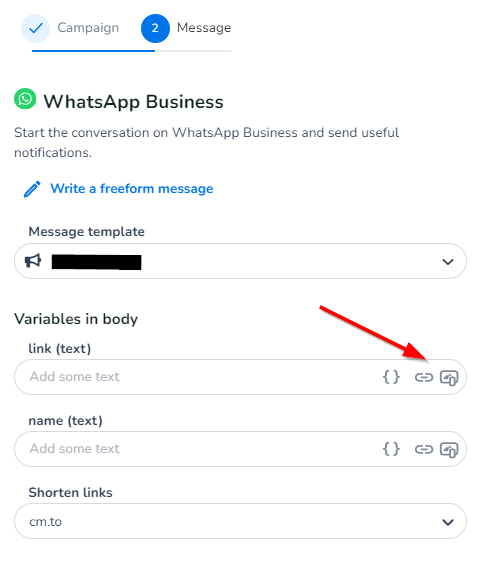Select the Message step label
This screenshot has width=485, height=575.
coord(204,28)
